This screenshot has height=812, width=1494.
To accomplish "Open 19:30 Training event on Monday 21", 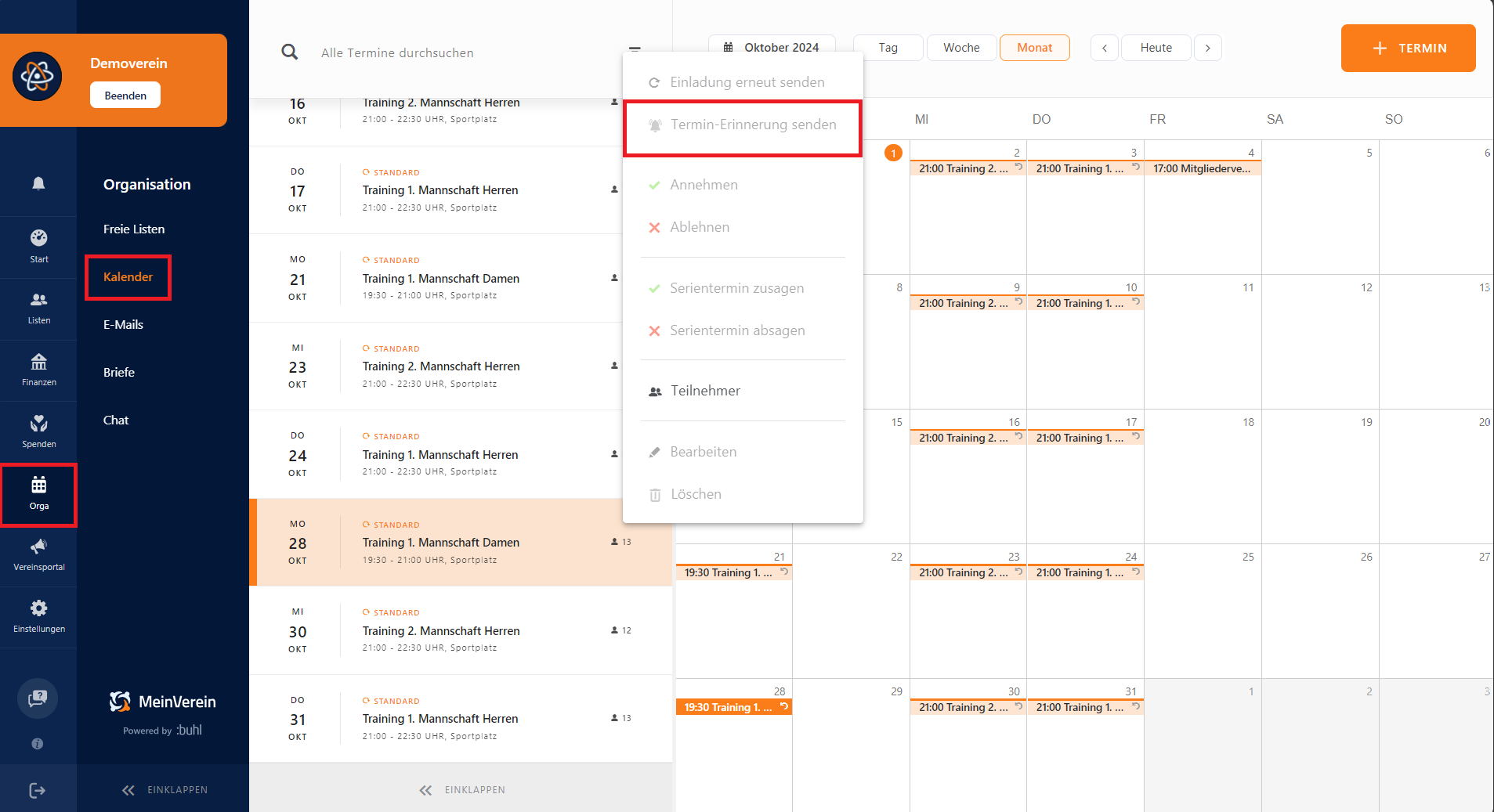I will [x=733, y=572].
